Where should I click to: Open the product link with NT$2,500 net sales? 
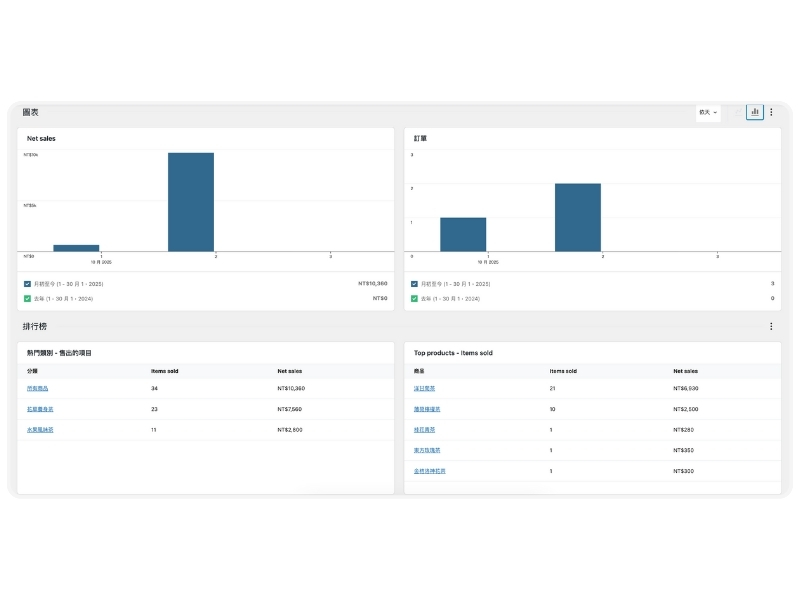(x=428, y=409)
